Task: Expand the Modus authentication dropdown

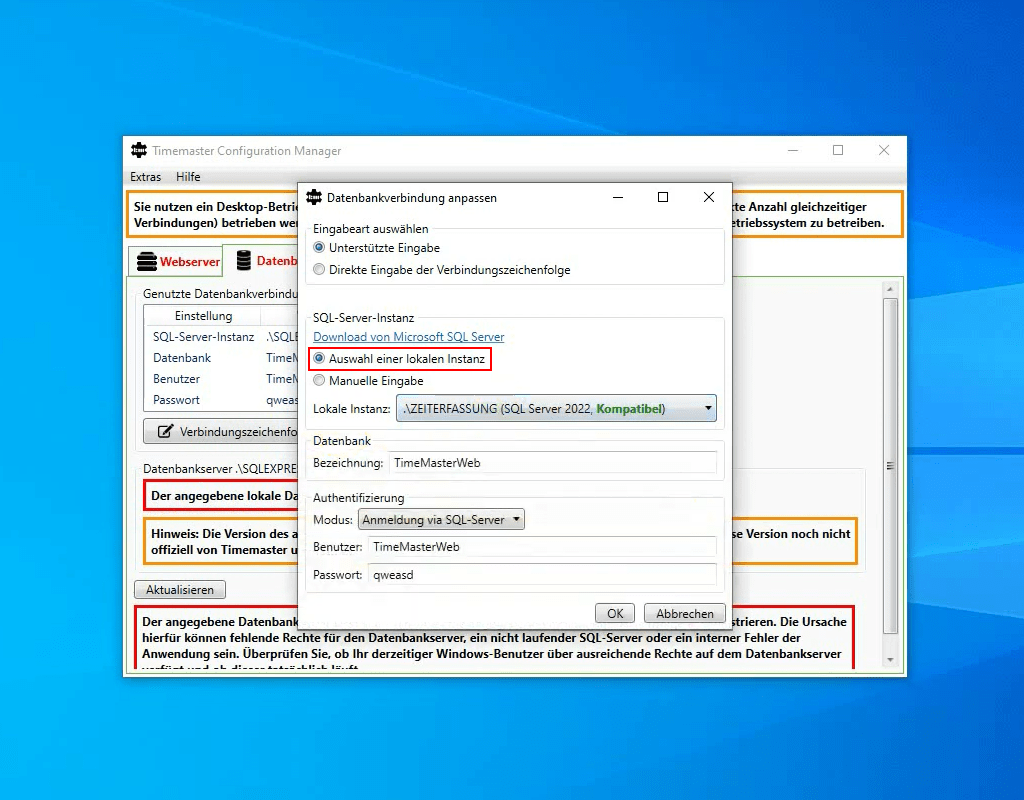Action: [441, 520]
